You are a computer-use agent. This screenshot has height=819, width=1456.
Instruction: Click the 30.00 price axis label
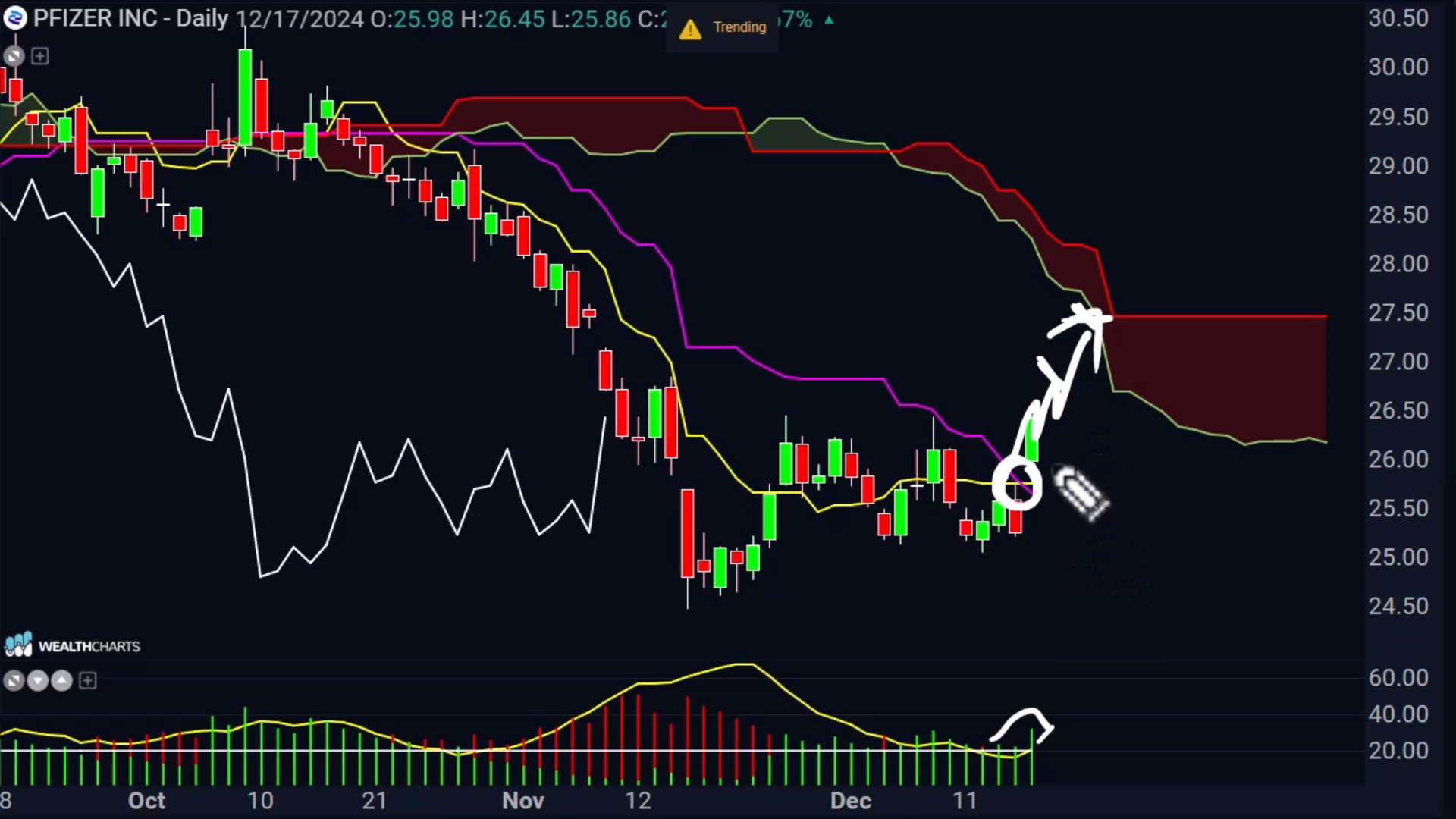point(1398,67)
